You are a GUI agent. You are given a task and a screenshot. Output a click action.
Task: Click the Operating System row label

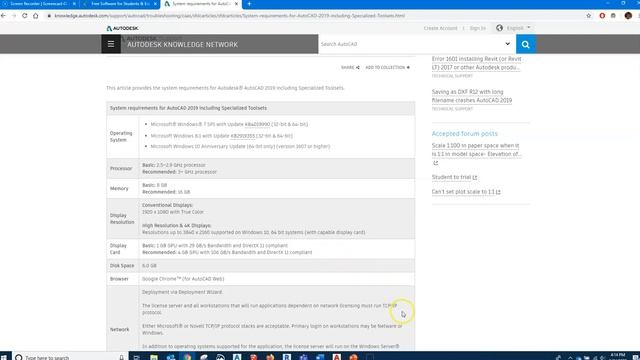click(x=121, y=136)
